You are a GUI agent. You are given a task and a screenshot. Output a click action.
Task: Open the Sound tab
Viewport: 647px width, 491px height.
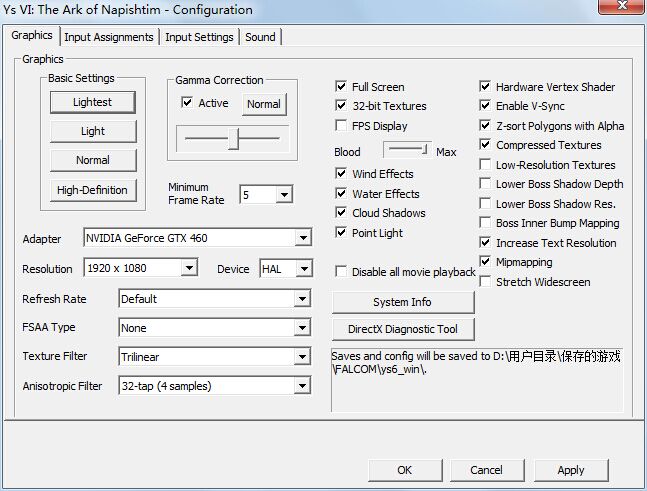(260, 37)
